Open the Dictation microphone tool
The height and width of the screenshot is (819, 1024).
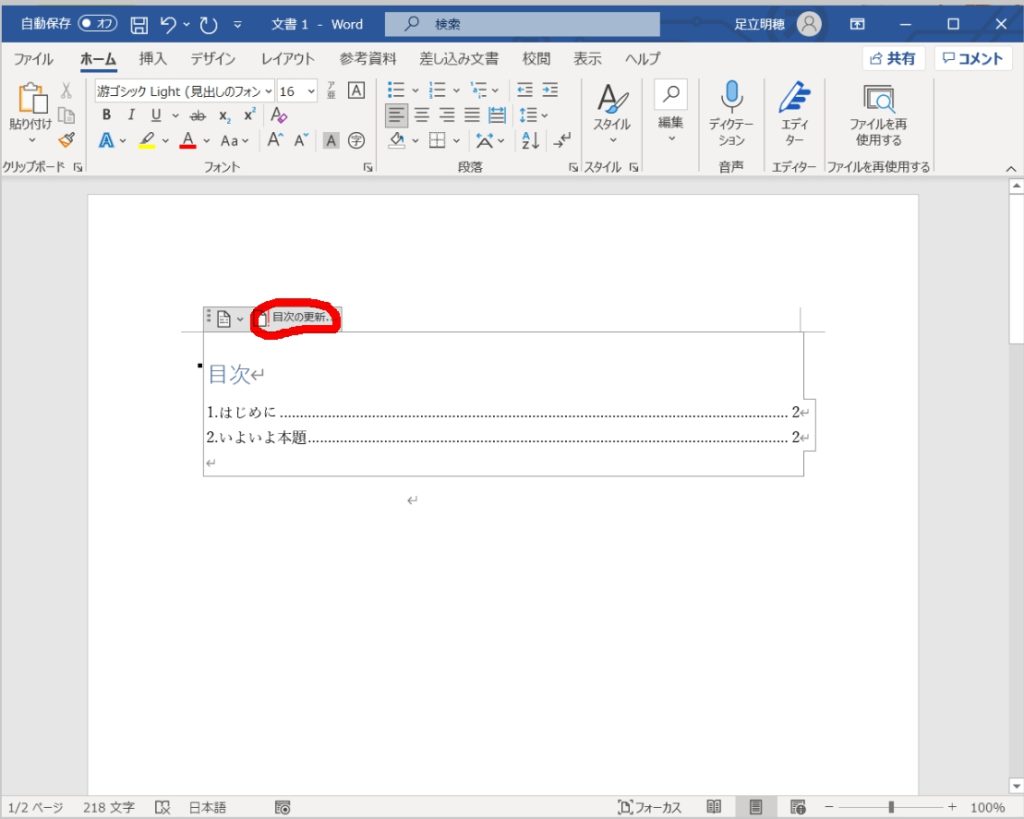coord(732,115)
